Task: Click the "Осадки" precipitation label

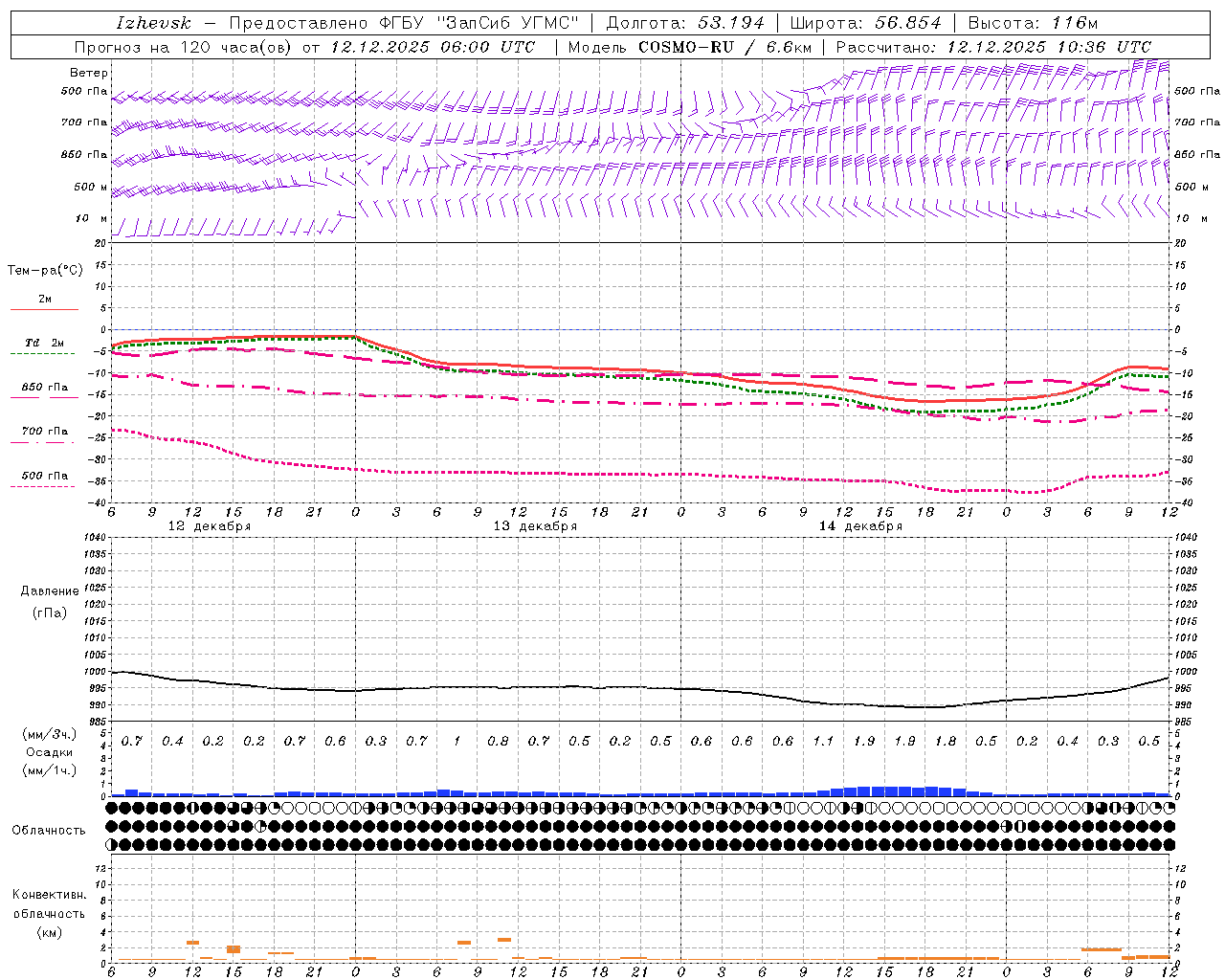Action: [50, 752]
